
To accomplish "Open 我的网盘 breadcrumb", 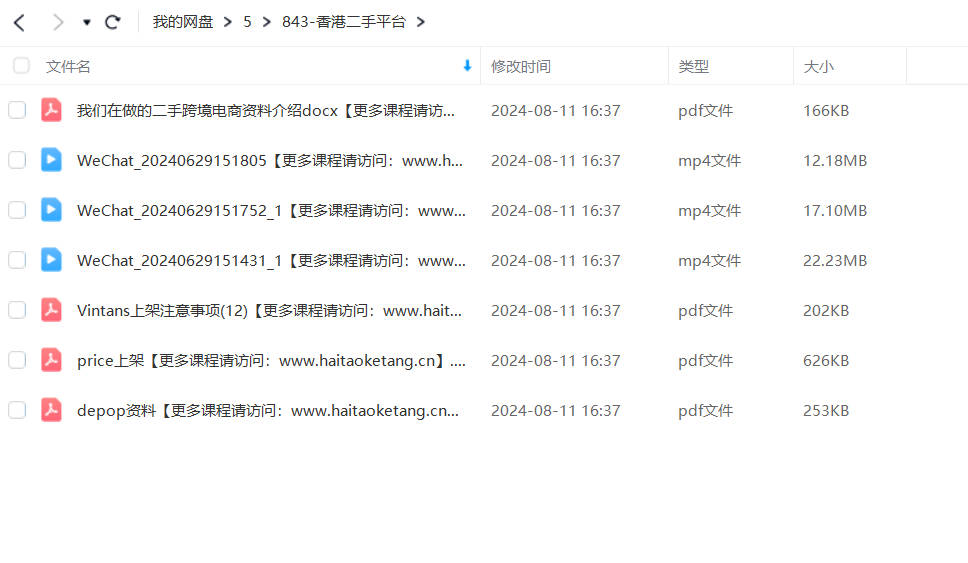I will [183, 22].
